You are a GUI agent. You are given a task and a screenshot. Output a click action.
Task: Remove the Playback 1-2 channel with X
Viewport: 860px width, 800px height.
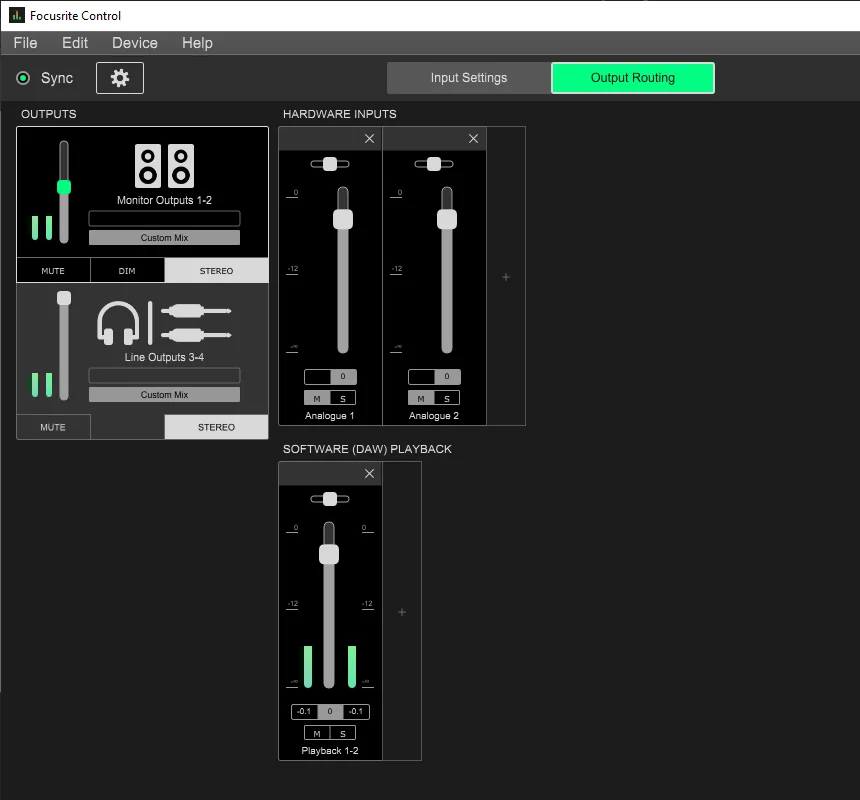click(370, 474)
